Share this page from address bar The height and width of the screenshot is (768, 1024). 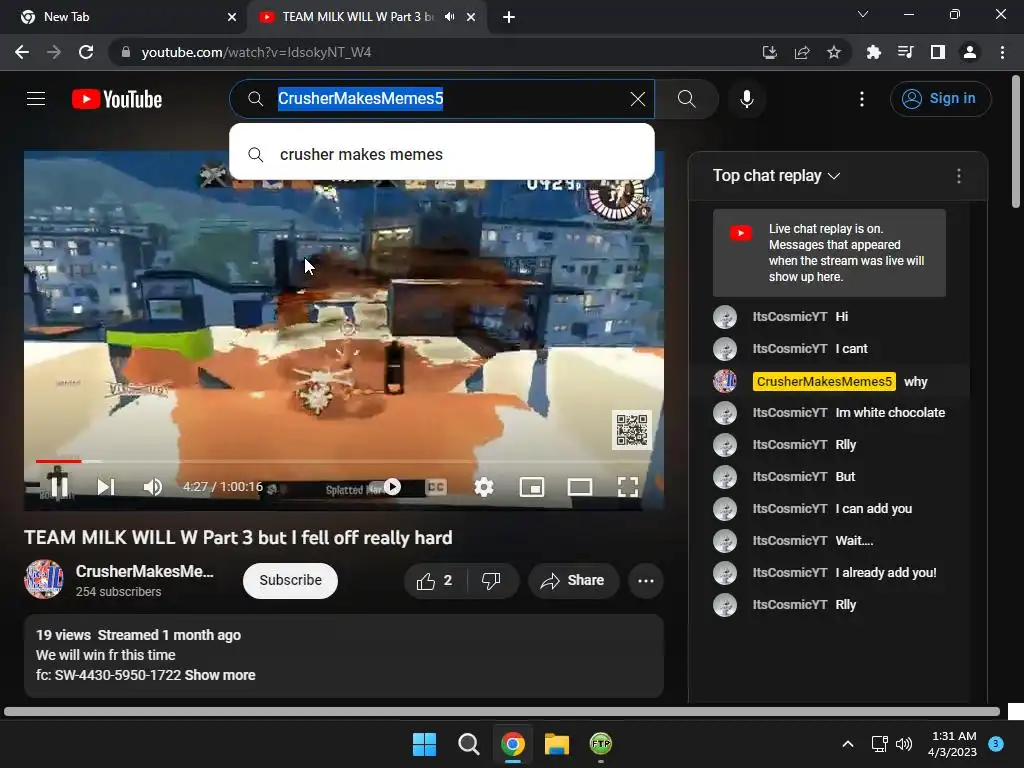click(x=802, y=52)
